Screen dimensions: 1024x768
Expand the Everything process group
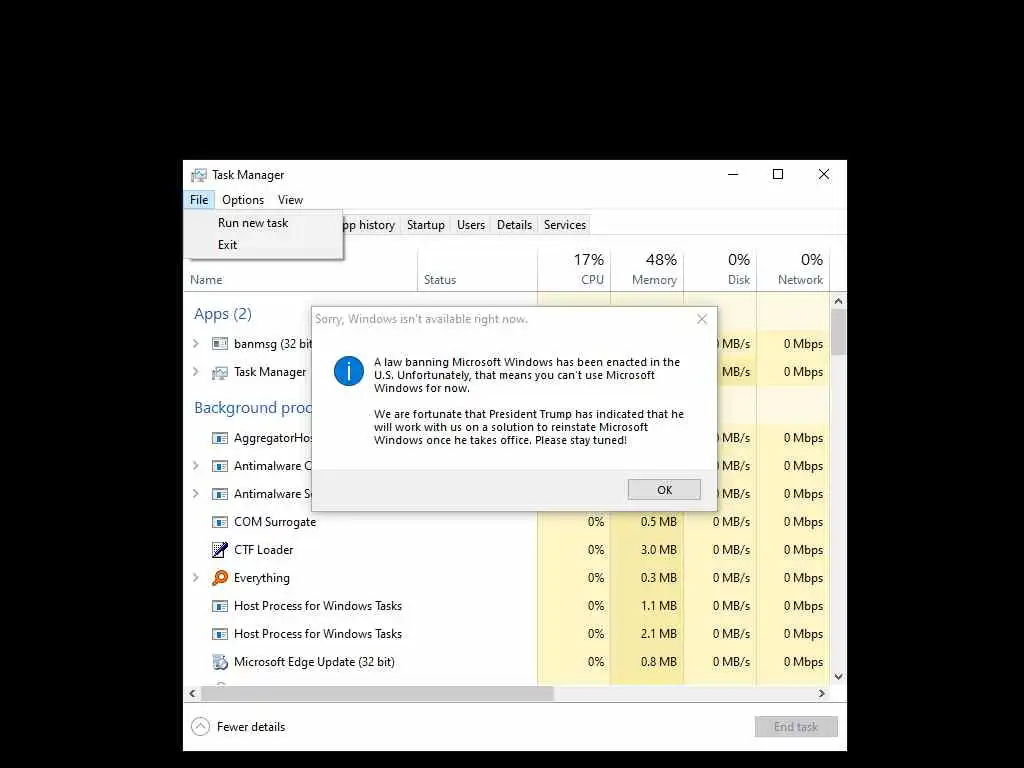pos(195,578)
